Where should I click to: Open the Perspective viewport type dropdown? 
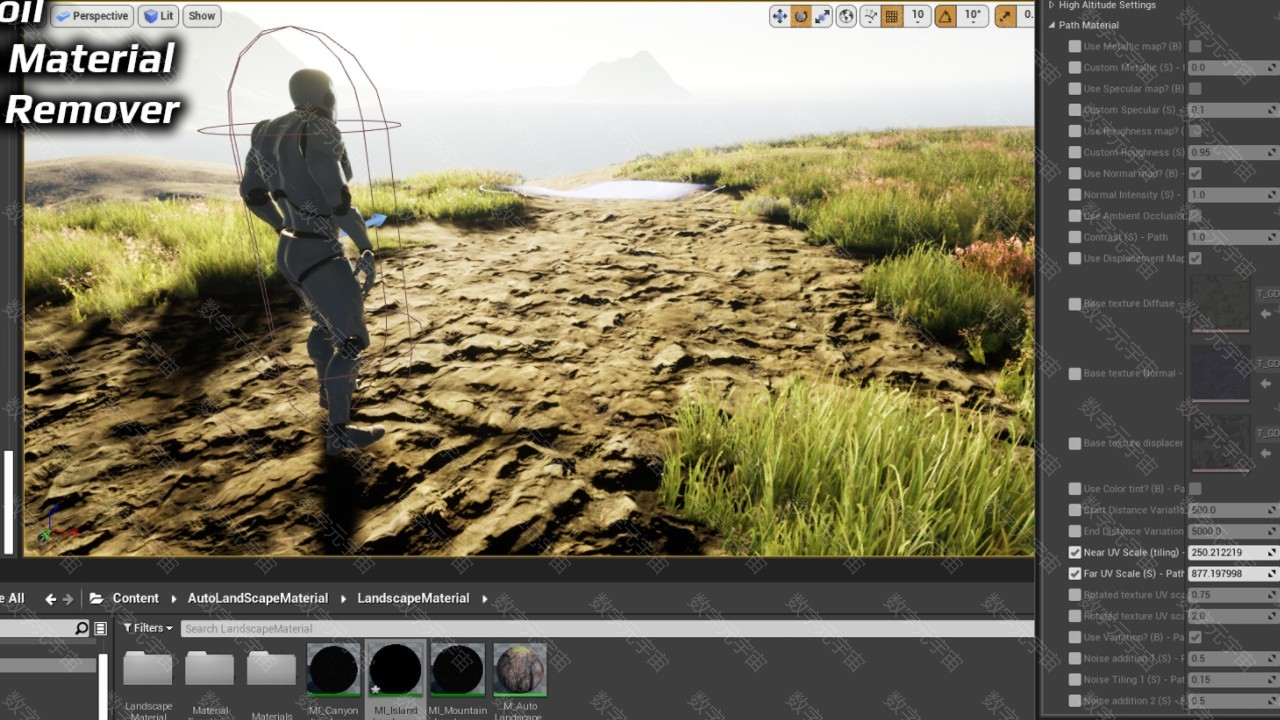click(x=92, y=16)
